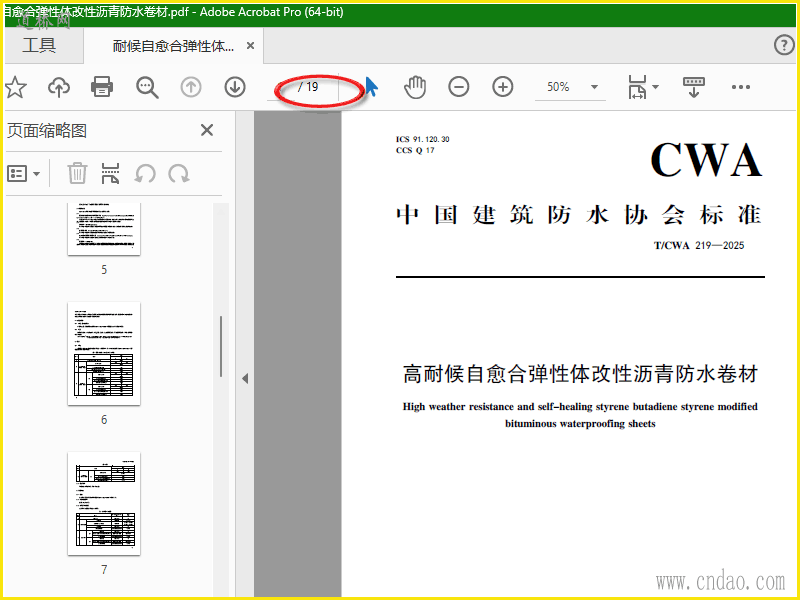Delete selected pages with trash icon

click(77, 173)
